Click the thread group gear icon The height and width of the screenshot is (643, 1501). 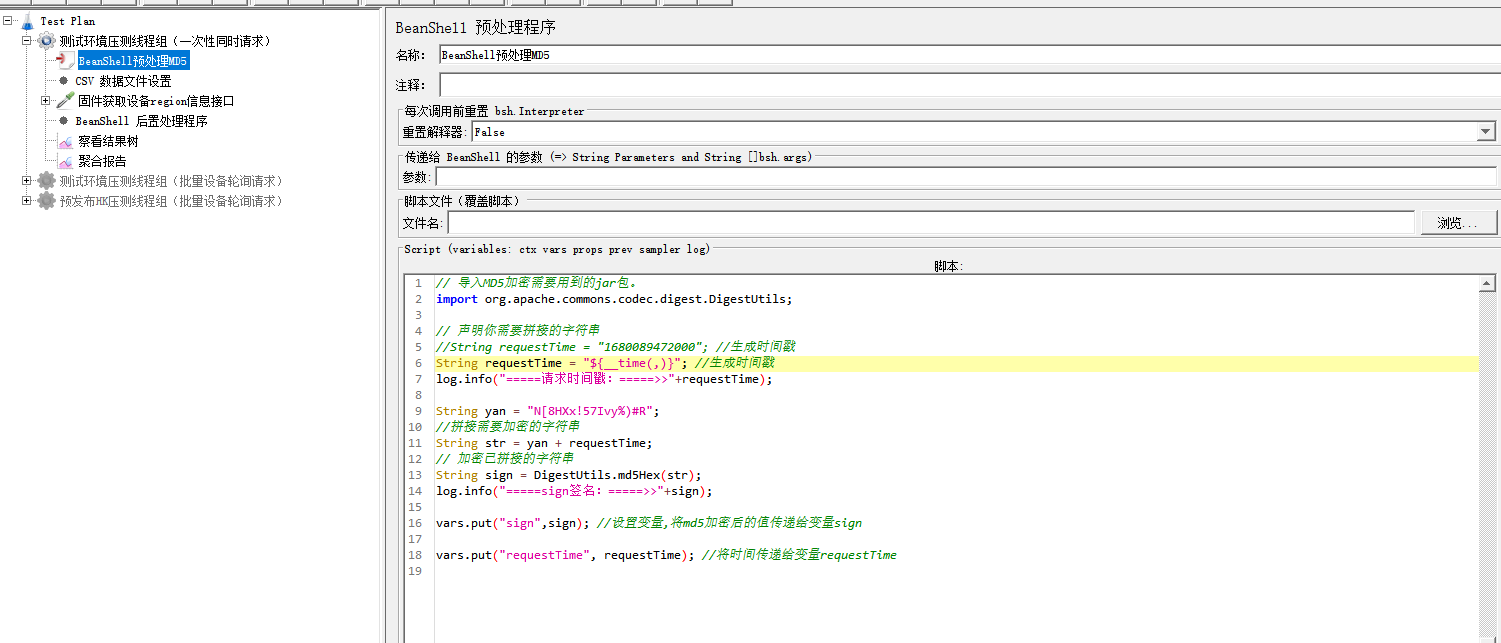(46, 40)
